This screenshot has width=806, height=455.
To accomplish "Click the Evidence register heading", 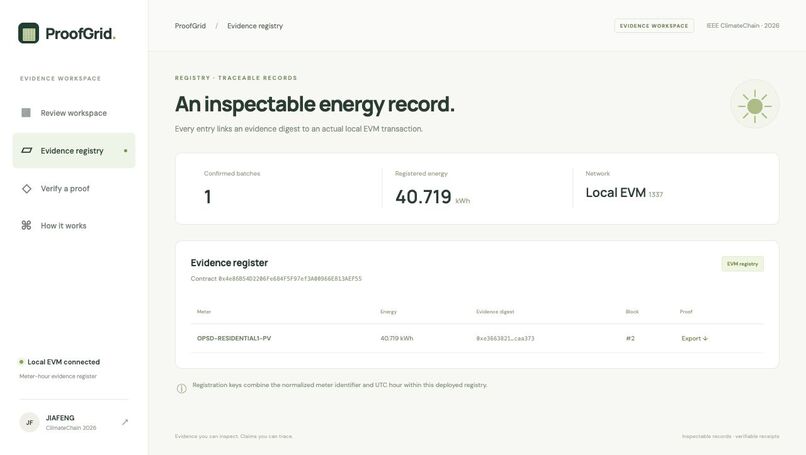I will click(229, 263).
